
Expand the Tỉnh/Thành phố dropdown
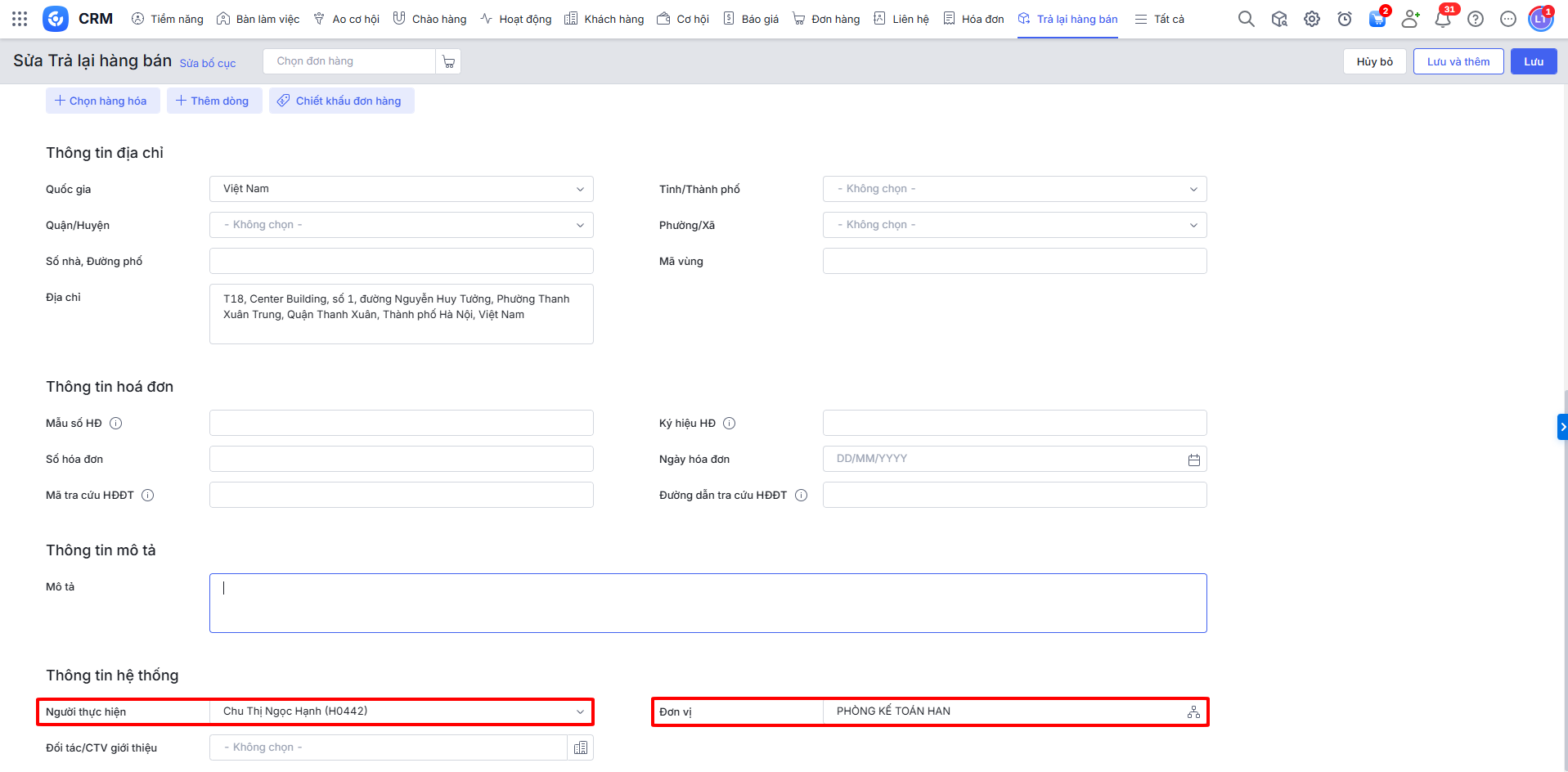tap(1014, 189)
